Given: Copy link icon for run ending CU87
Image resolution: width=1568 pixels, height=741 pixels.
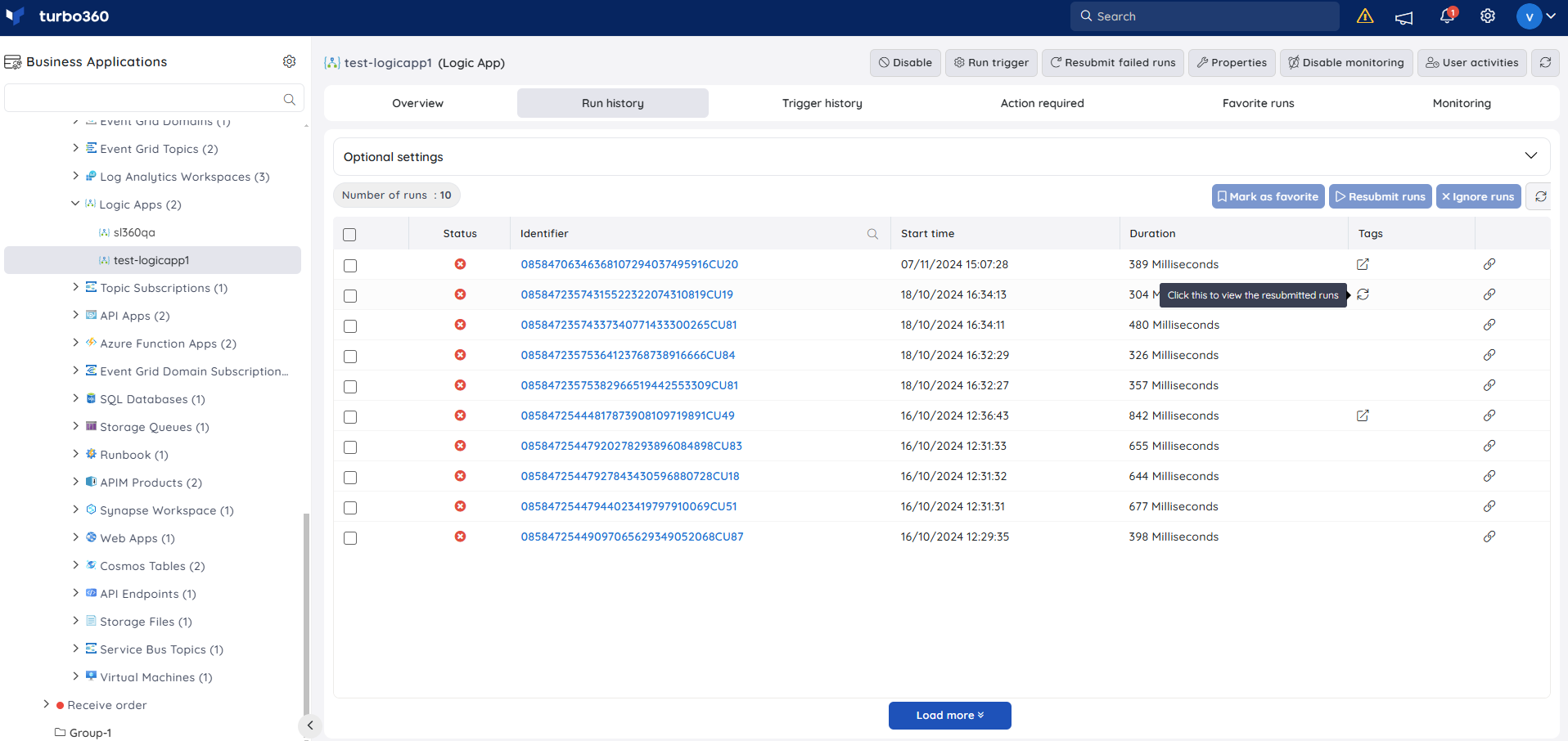Looking at the screenshot, I should click(x=1489, y=537).
